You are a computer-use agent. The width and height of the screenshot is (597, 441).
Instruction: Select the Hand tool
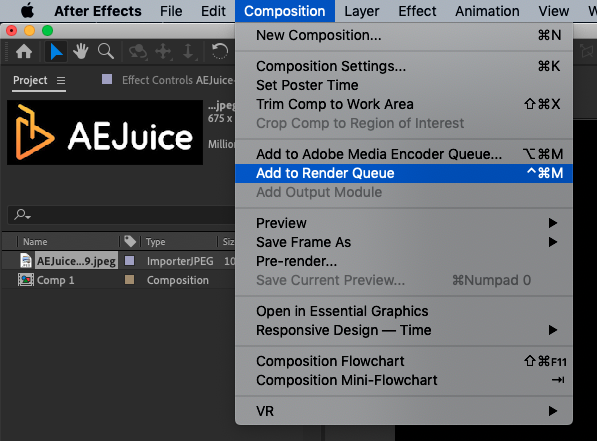coord(81,51)
